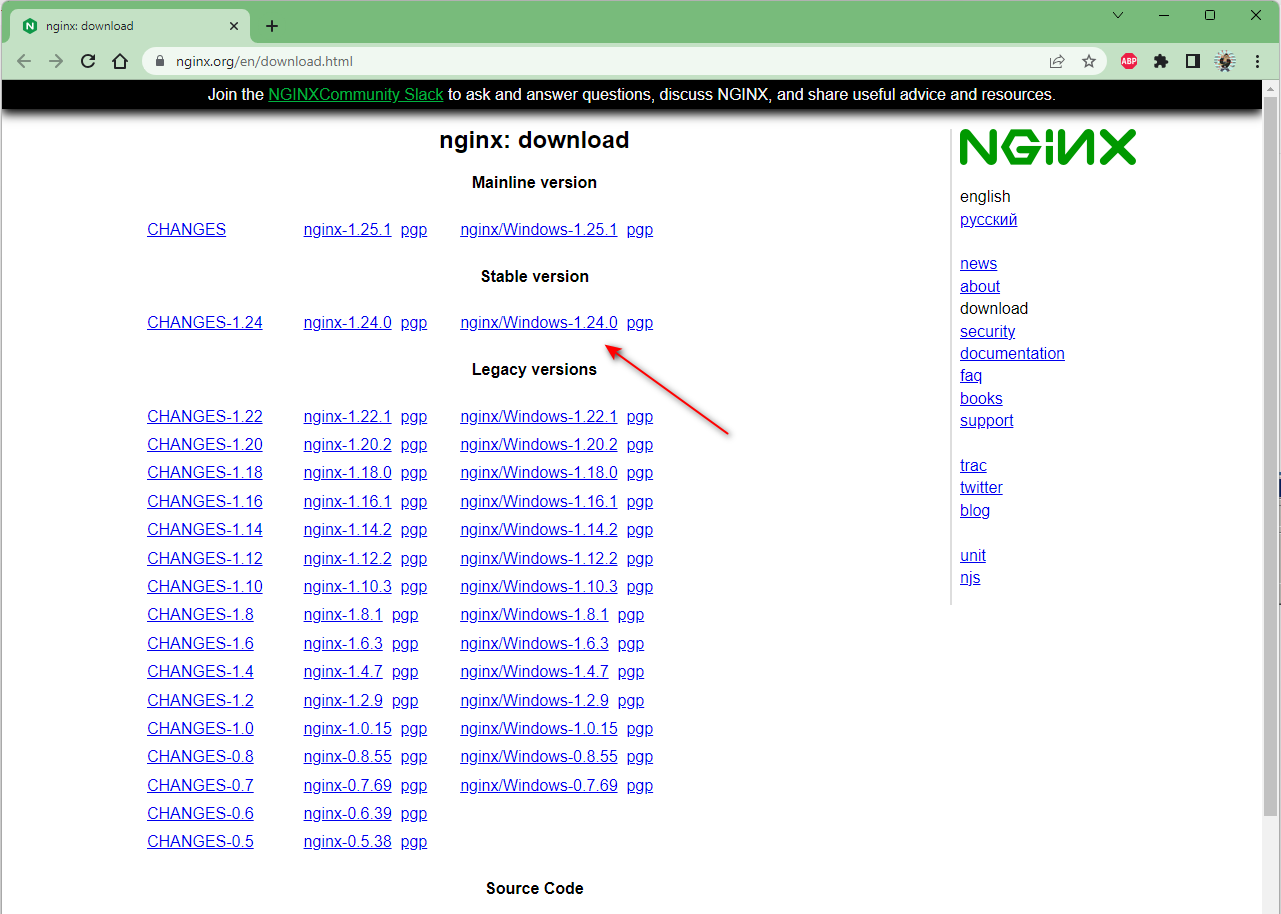Viewport: 1281px width, 914px height.
Task: Open the NGINXCommunity Slack link
Action: pos(356,95)
